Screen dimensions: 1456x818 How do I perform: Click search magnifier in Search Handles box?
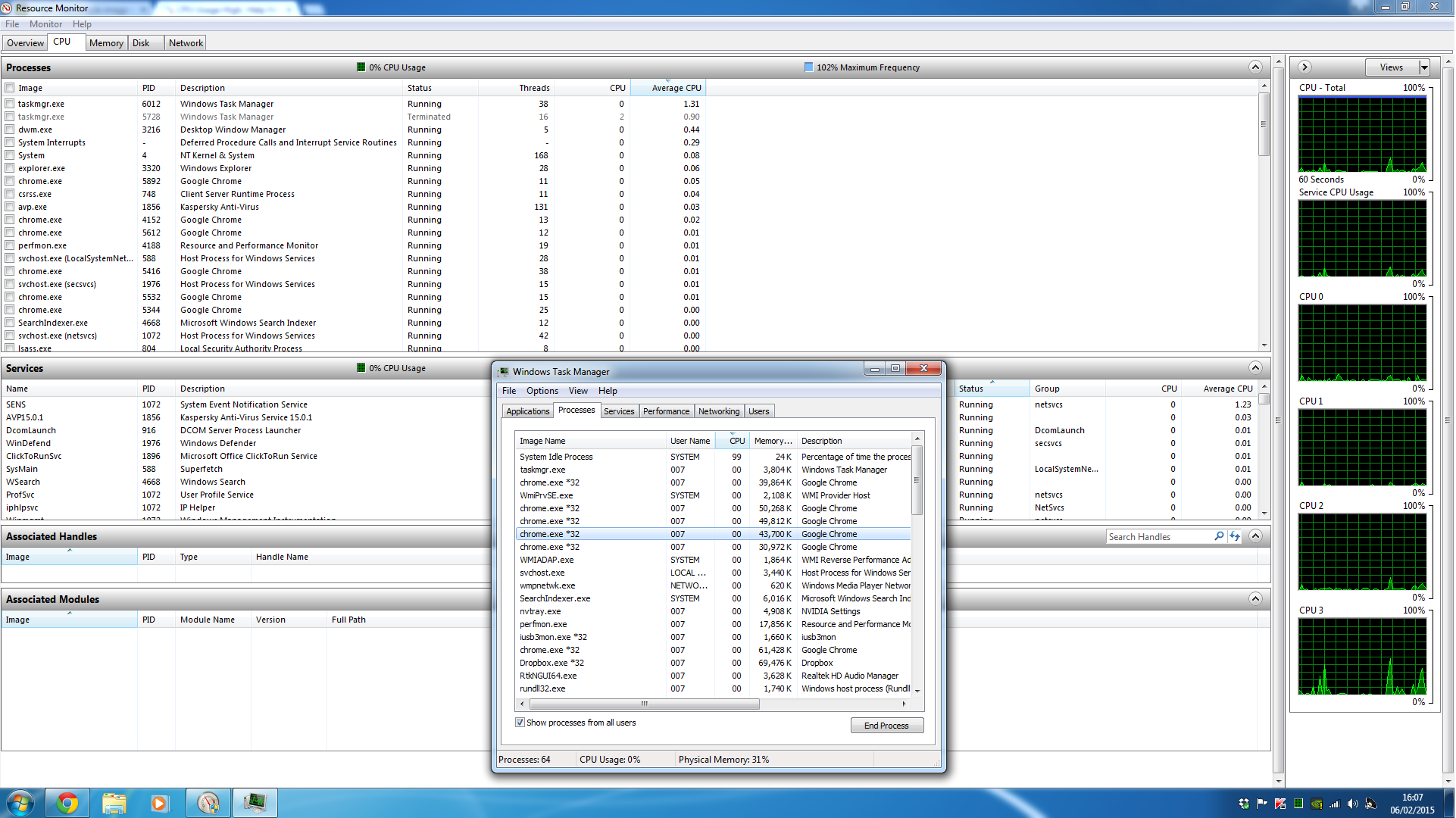[1219, 536]
